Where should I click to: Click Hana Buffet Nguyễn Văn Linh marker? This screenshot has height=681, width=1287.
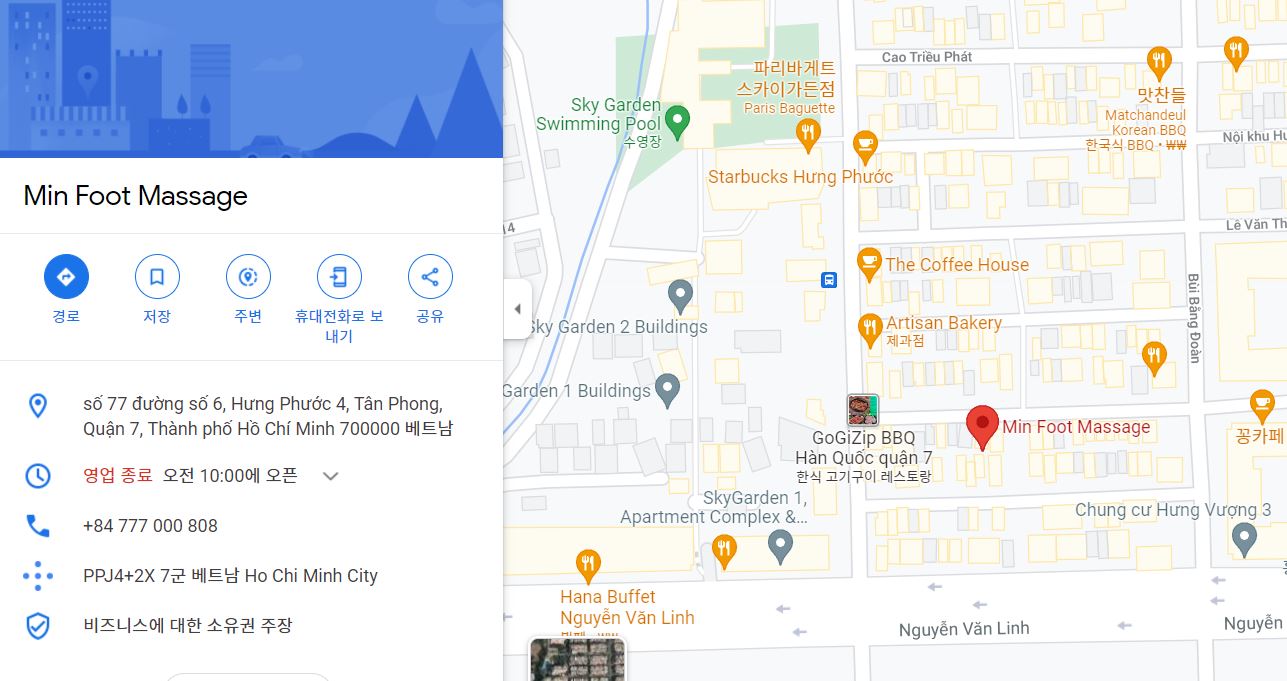(x=588, y=566)
